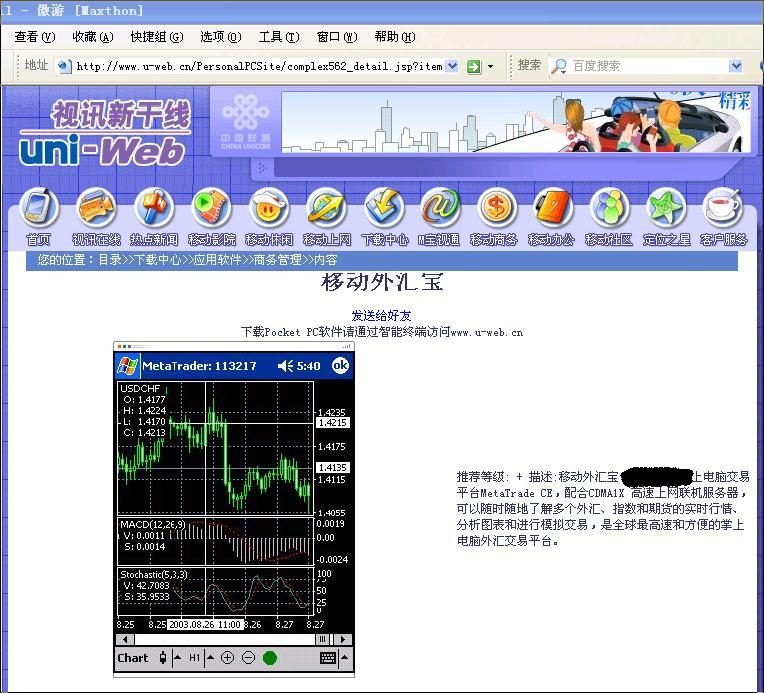Screen dimensions: 764x693
Task: Open the 视讯在线 camera icon
Action: 96,208
